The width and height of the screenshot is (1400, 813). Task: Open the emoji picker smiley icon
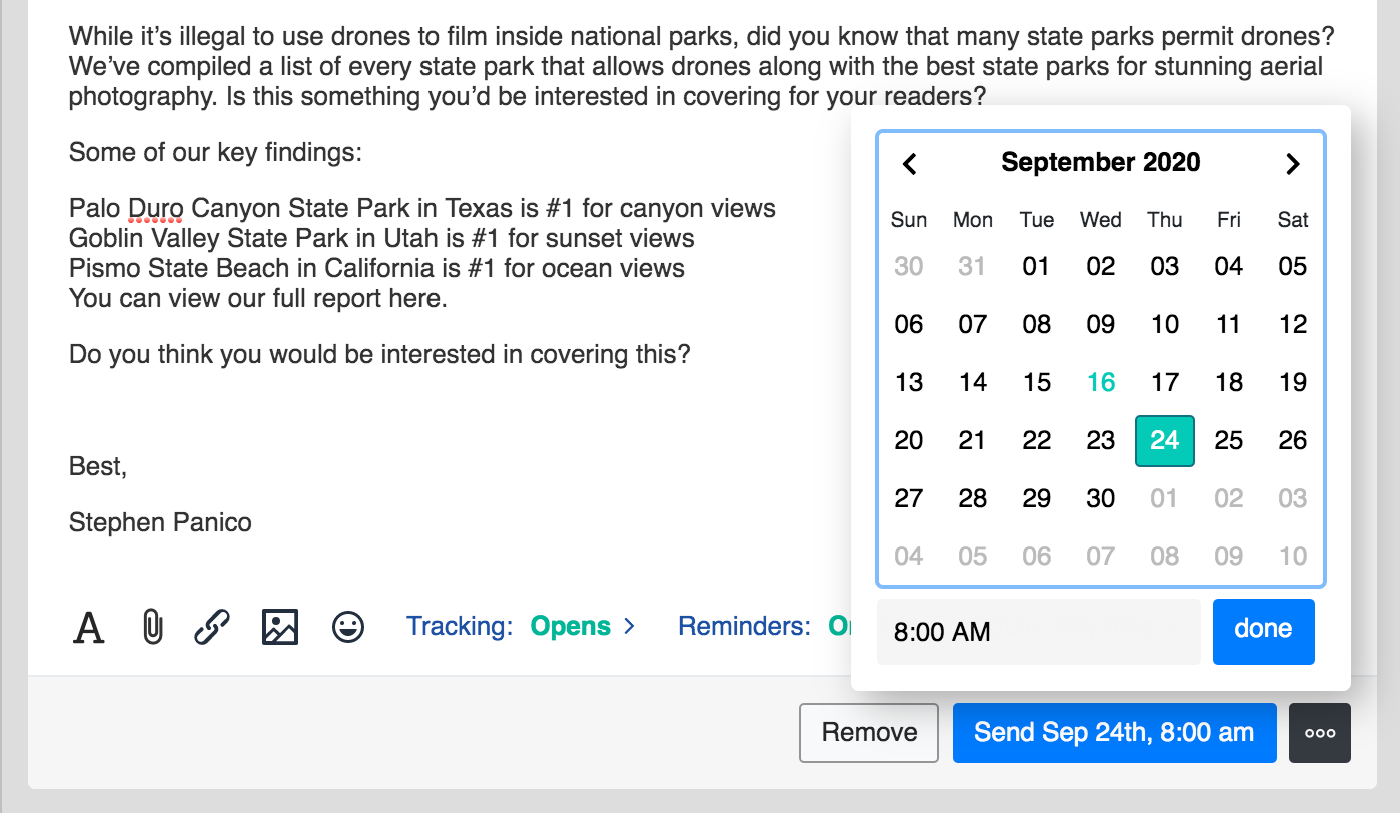[348, 628]
